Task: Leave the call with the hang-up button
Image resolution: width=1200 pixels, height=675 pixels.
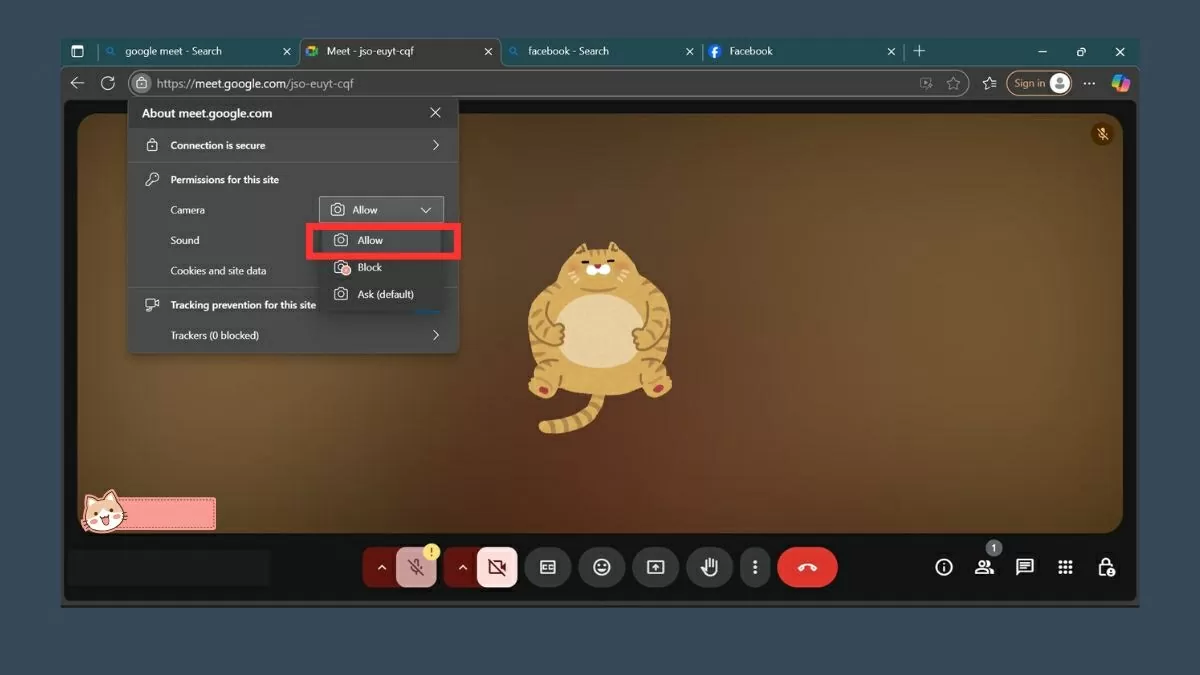Action: tap(807, 567)
